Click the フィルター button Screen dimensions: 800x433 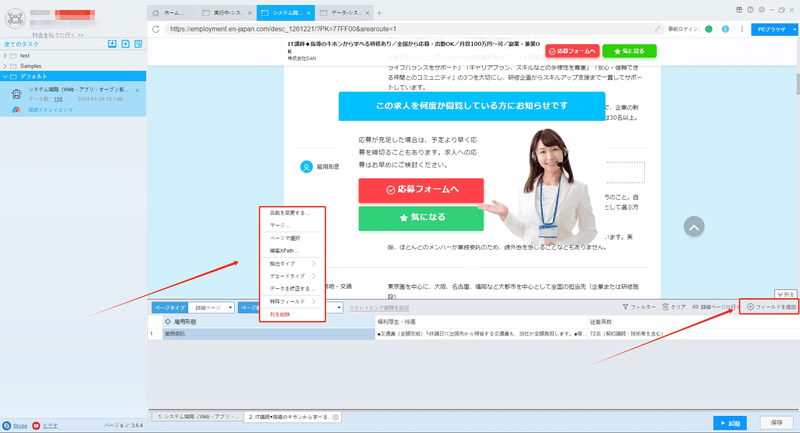[639, 307]
